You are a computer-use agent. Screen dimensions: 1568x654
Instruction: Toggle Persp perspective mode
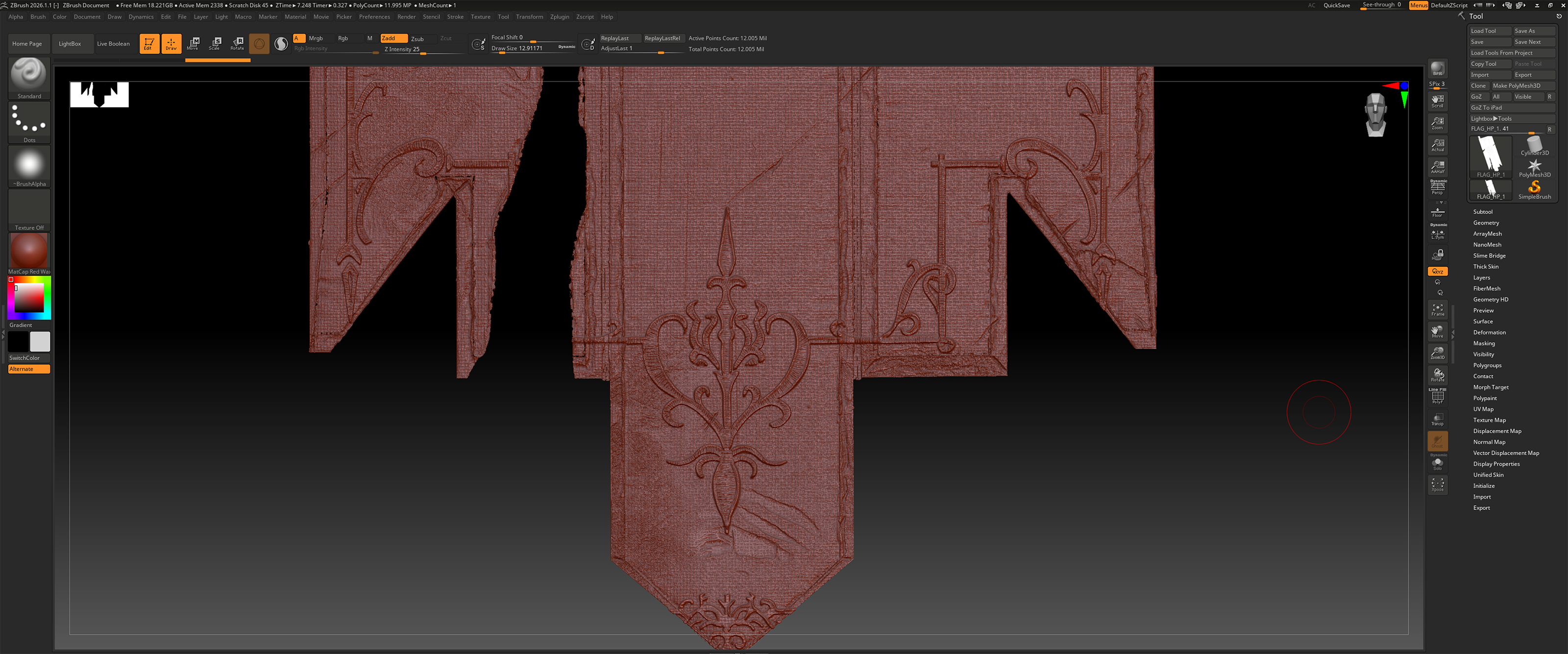1437,188
